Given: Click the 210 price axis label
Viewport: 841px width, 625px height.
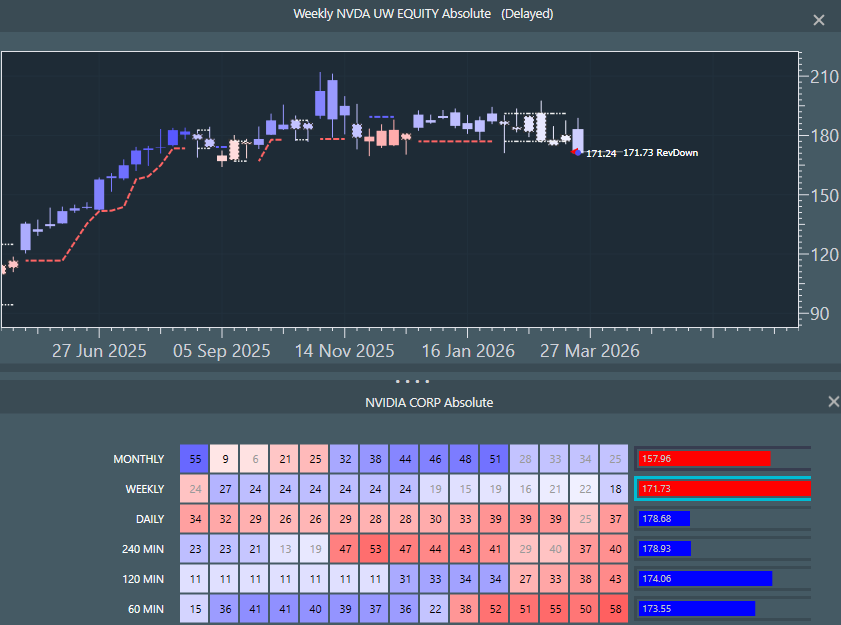Looking at the screenshot, I should pyautogui.click(x=824, y=77).
